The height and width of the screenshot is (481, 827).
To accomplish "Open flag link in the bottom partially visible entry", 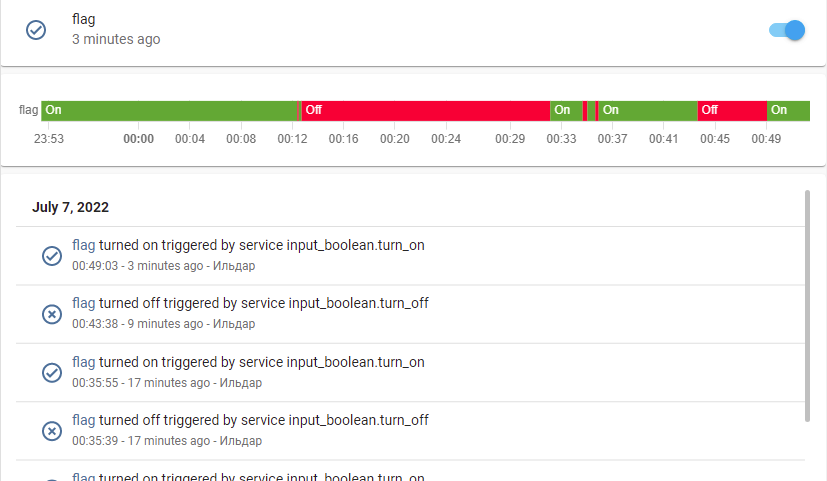I will (x=83, y=476).
